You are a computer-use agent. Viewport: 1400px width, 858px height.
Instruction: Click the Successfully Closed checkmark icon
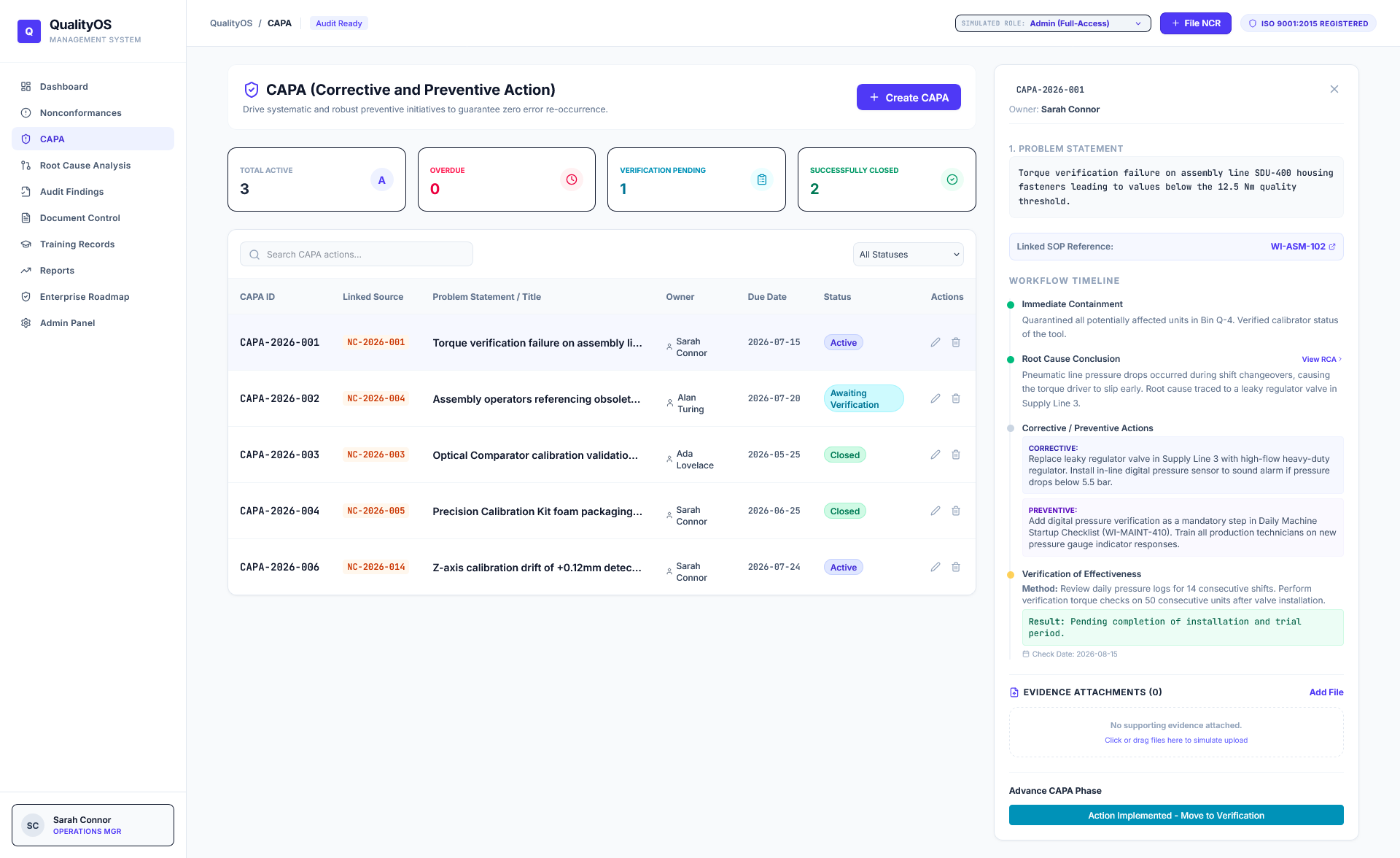click(952, 179)
